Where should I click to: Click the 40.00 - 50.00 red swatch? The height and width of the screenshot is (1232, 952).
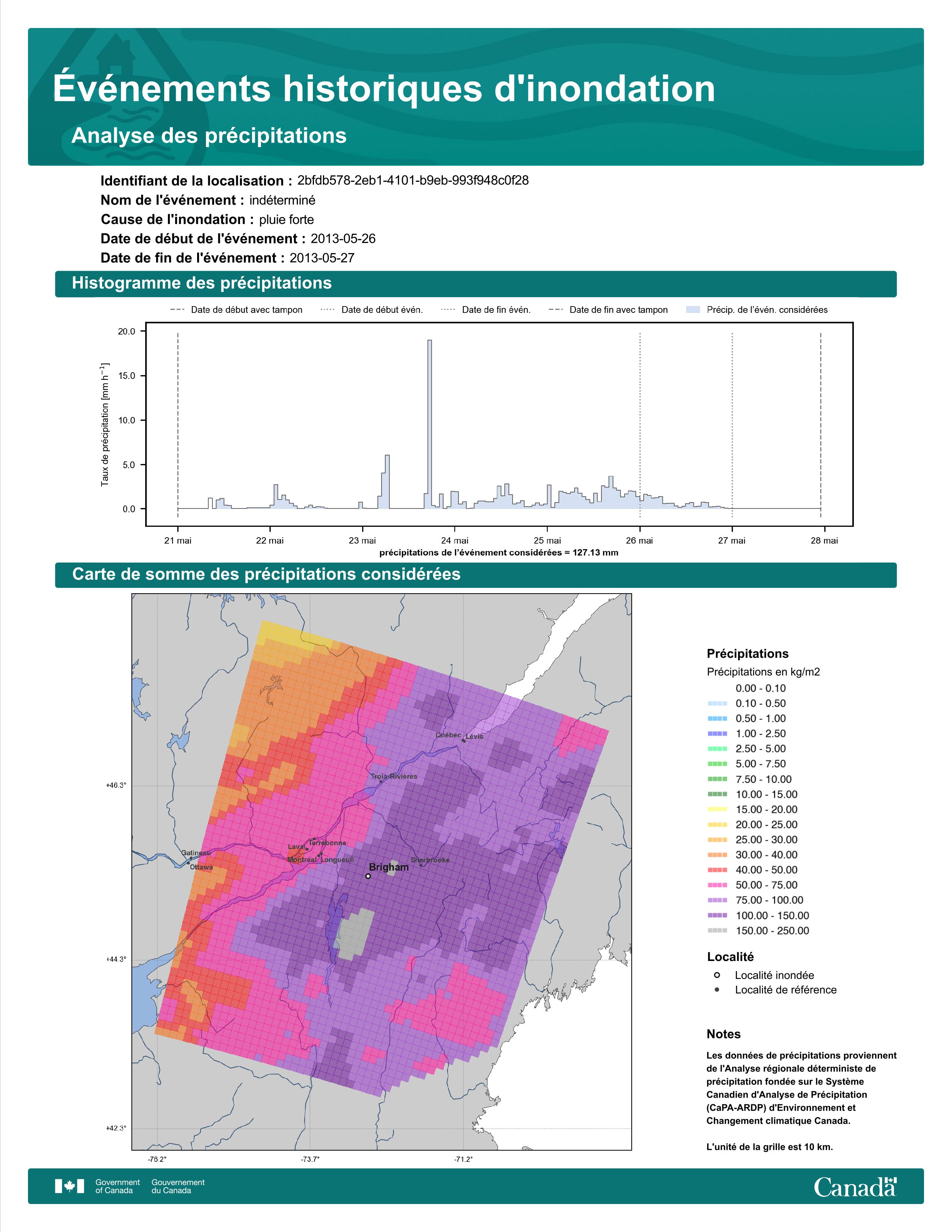[x=717, y=870]
